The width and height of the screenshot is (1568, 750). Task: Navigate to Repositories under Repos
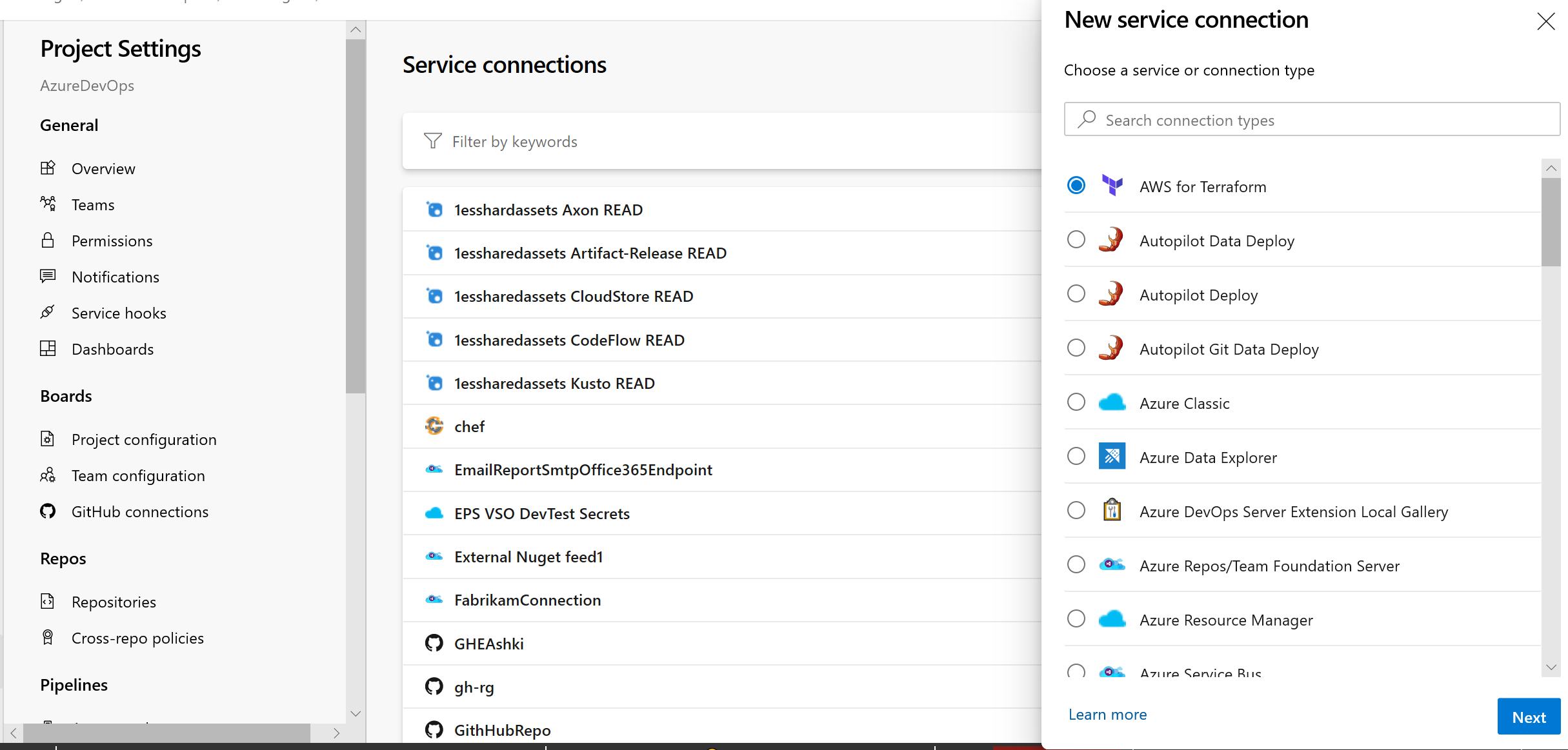click(x=114, y=601)
